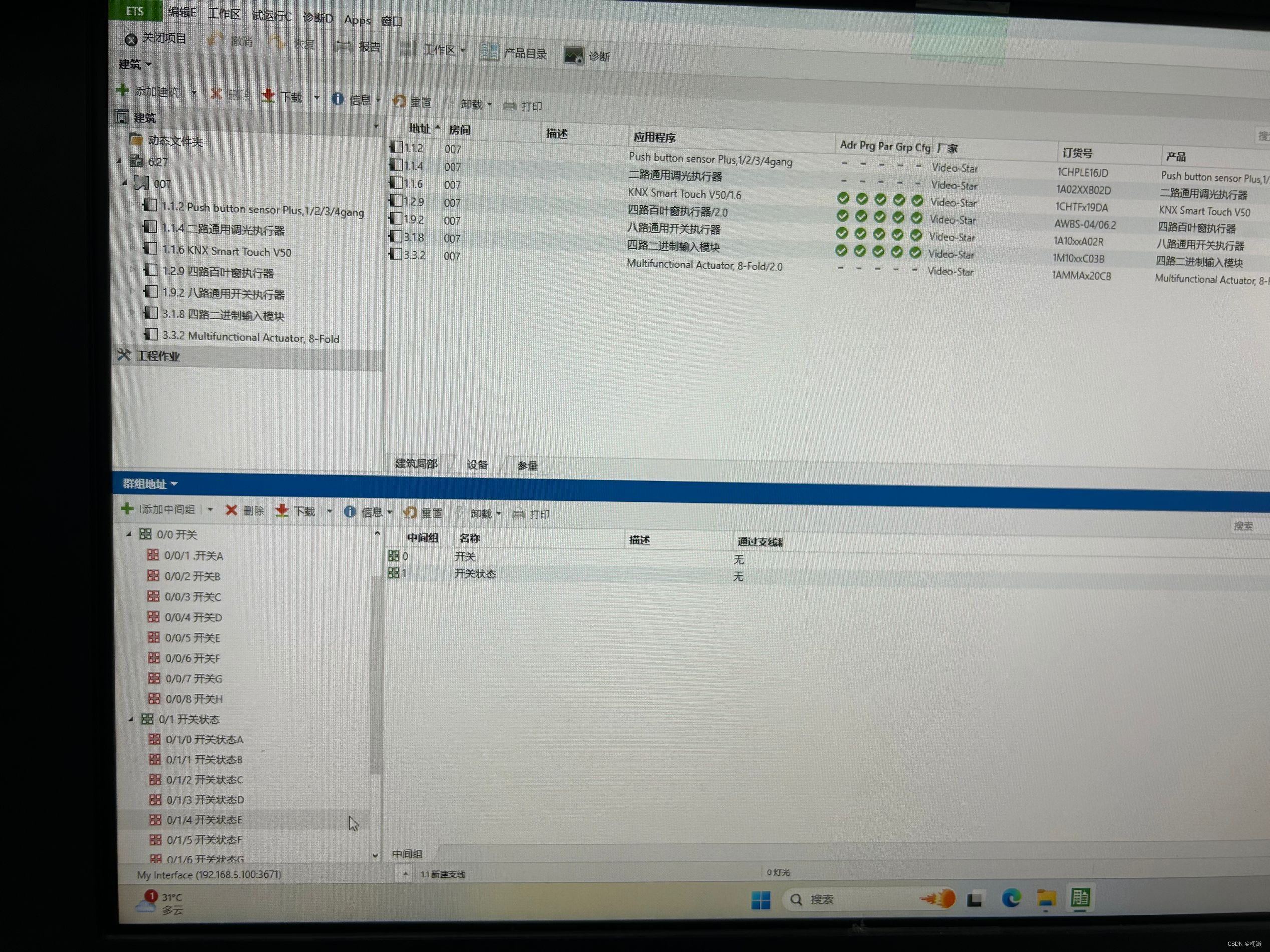Click the Reset (重置) icon in Buildings toolbar
The height and width of the screenshot is (952, 1270).
click(x=399, y=102)
